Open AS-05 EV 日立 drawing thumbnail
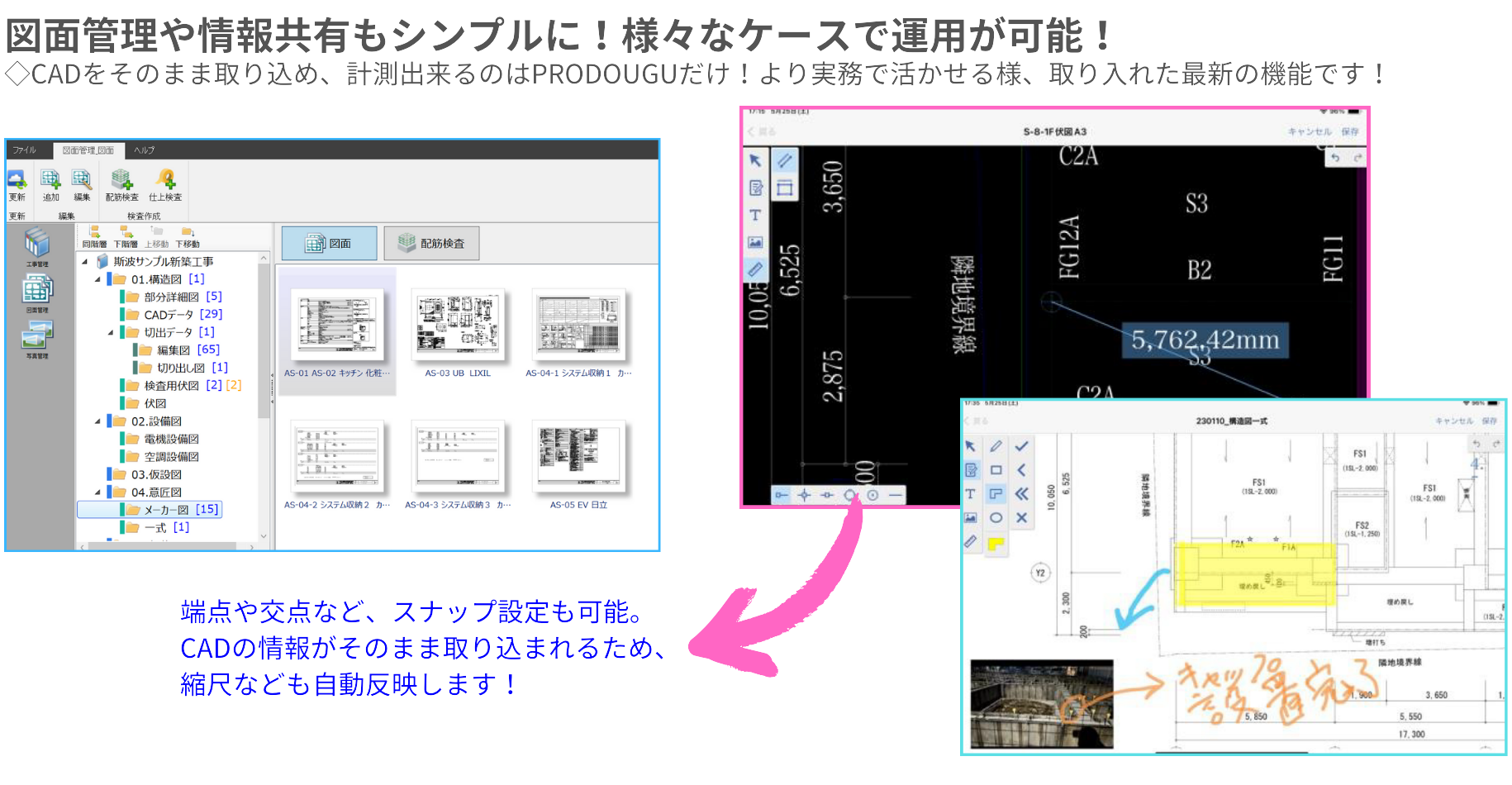 (x=578, y=465)
